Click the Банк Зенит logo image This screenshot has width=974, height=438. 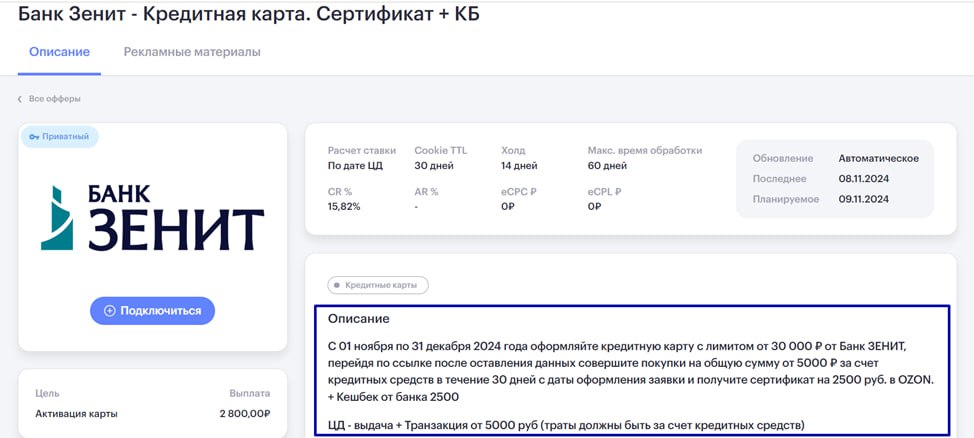point(152,217)
